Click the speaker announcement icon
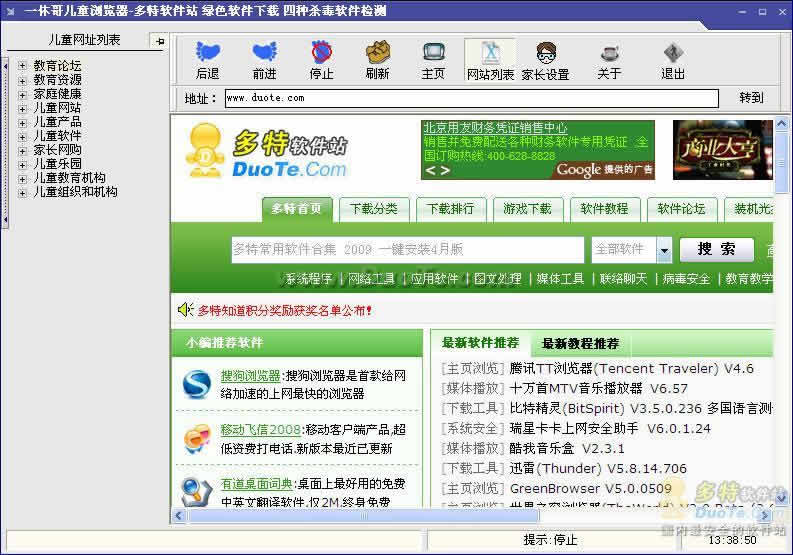This screenshot has width=793, height=555. 186,309
